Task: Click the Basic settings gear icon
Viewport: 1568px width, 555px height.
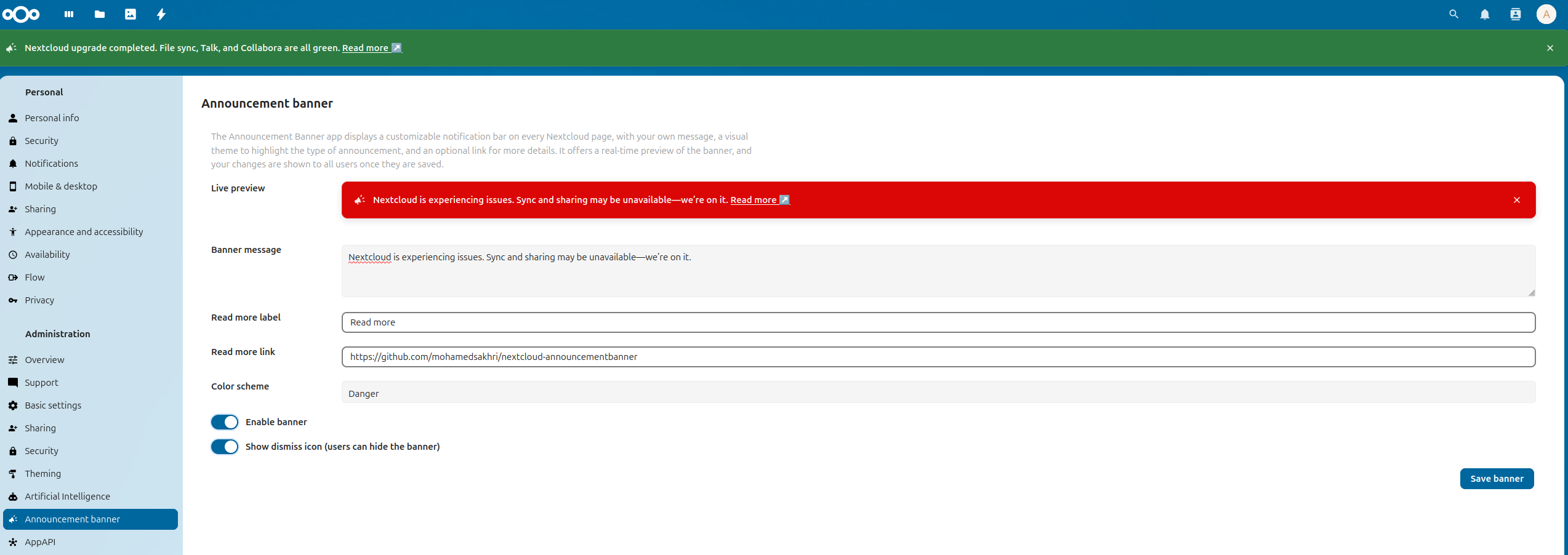Action: [x=13, y=405]
